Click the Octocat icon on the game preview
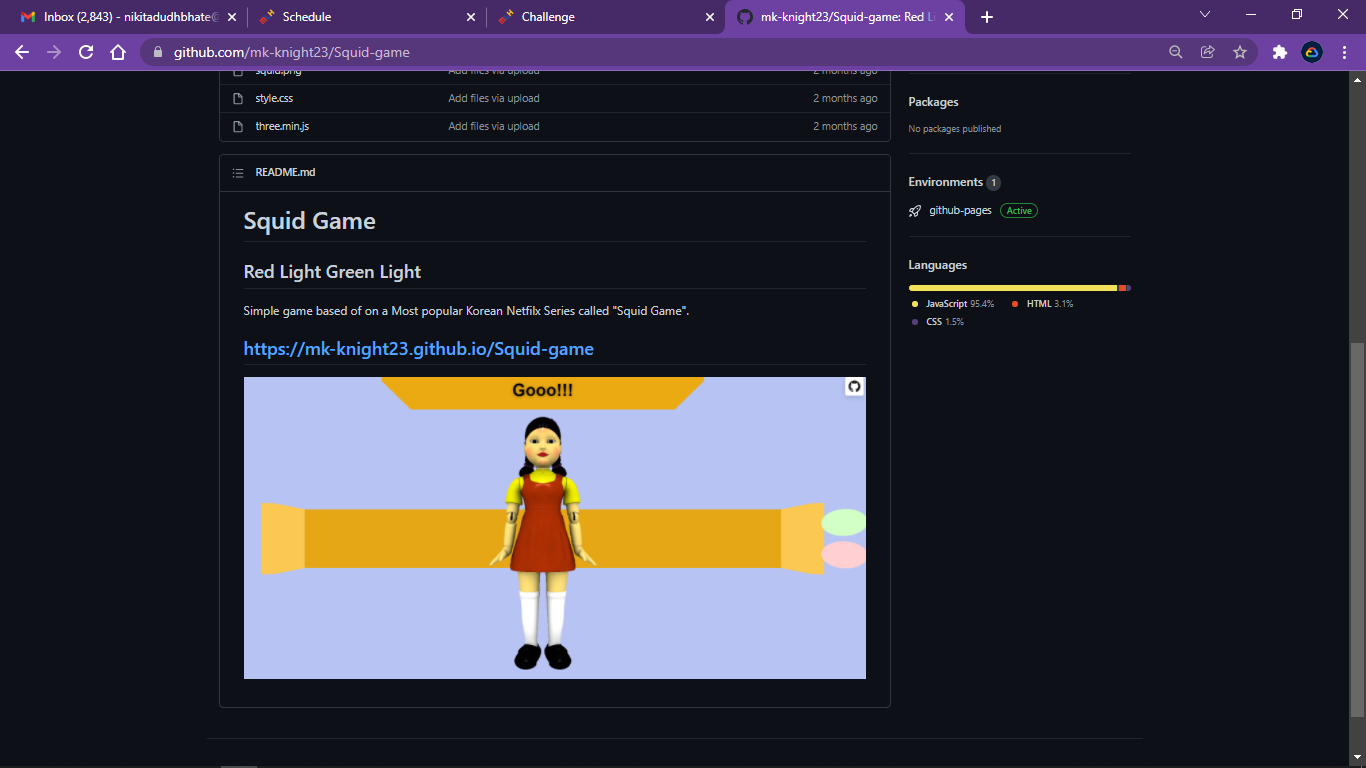This screenshot has height=768, width=1366. coord(853,386)
